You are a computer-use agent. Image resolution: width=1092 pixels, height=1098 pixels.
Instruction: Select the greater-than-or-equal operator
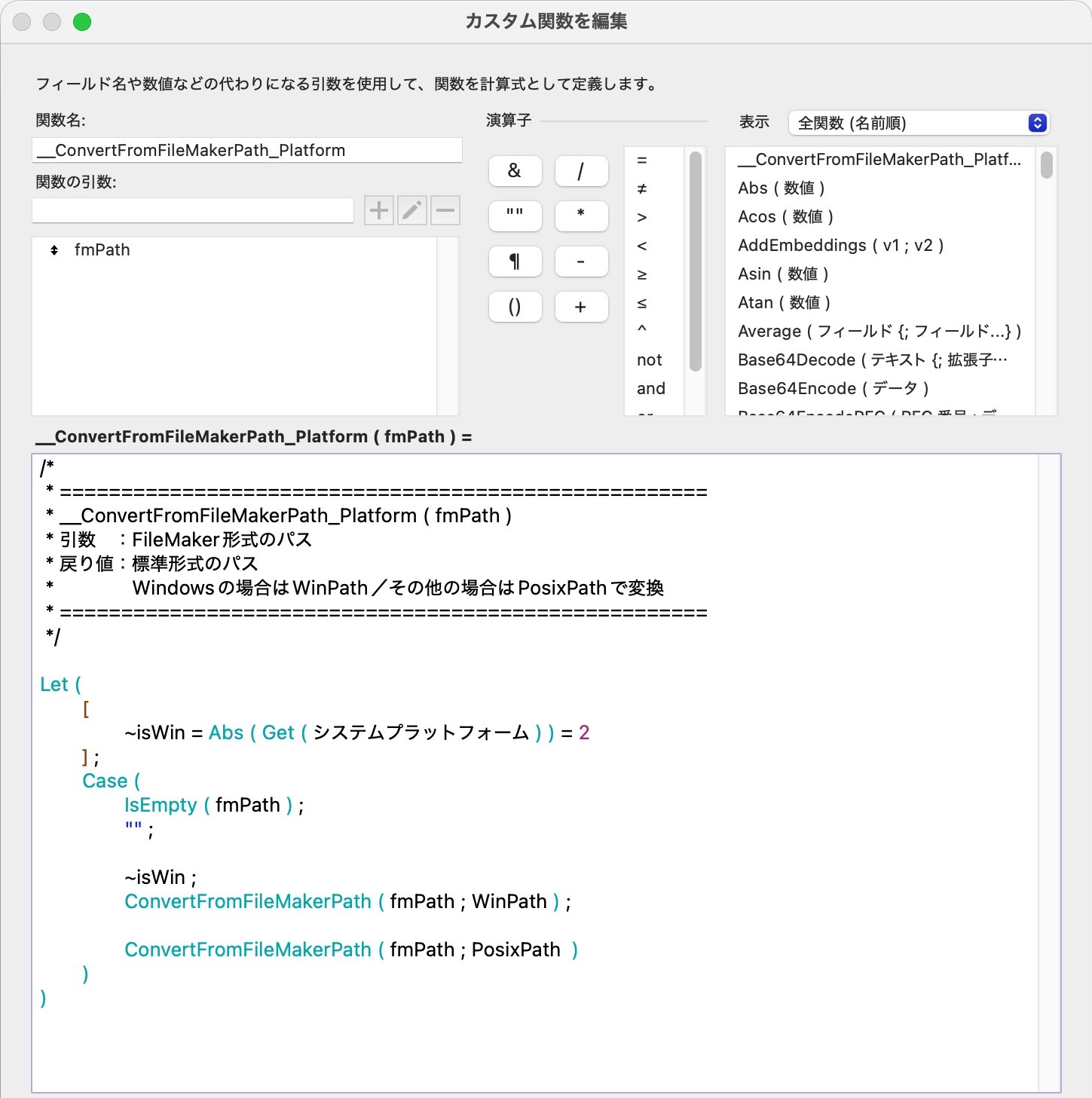pyautogui.click(x=654, y=274)
